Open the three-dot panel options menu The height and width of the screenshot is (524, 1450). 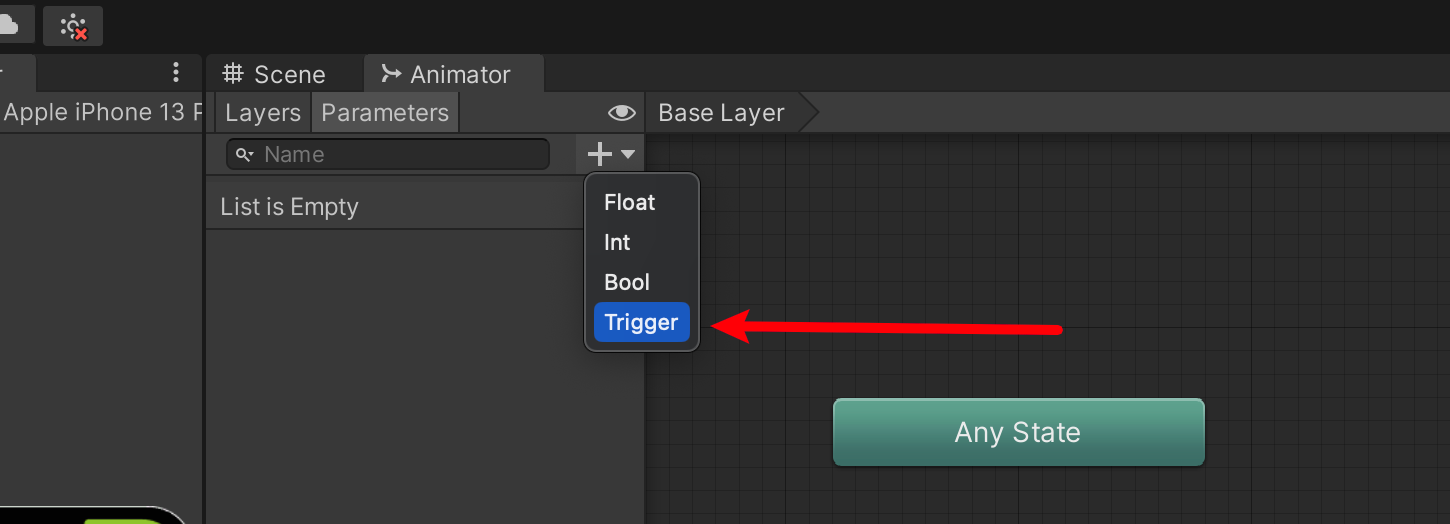tap(176, 72)
